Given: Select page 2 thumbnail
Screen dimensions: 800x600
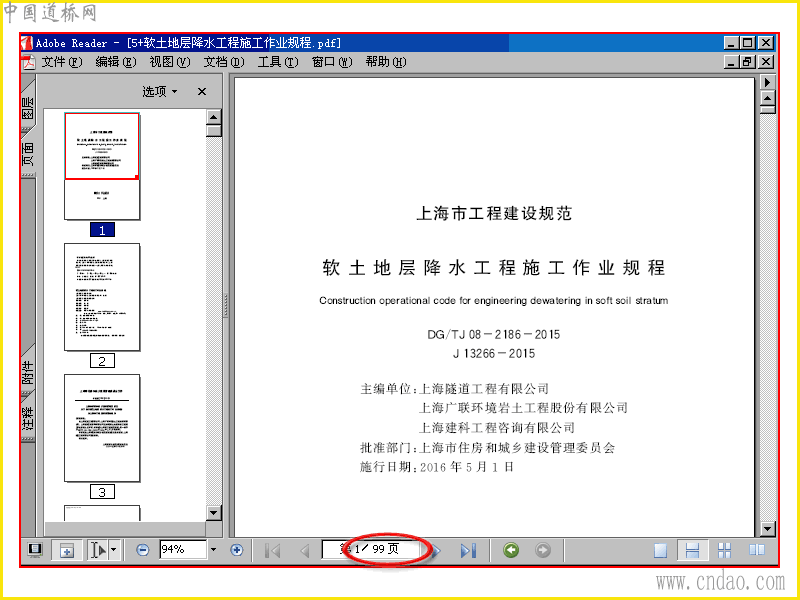Looking at the screenshot, I should [x=102, y=297].
